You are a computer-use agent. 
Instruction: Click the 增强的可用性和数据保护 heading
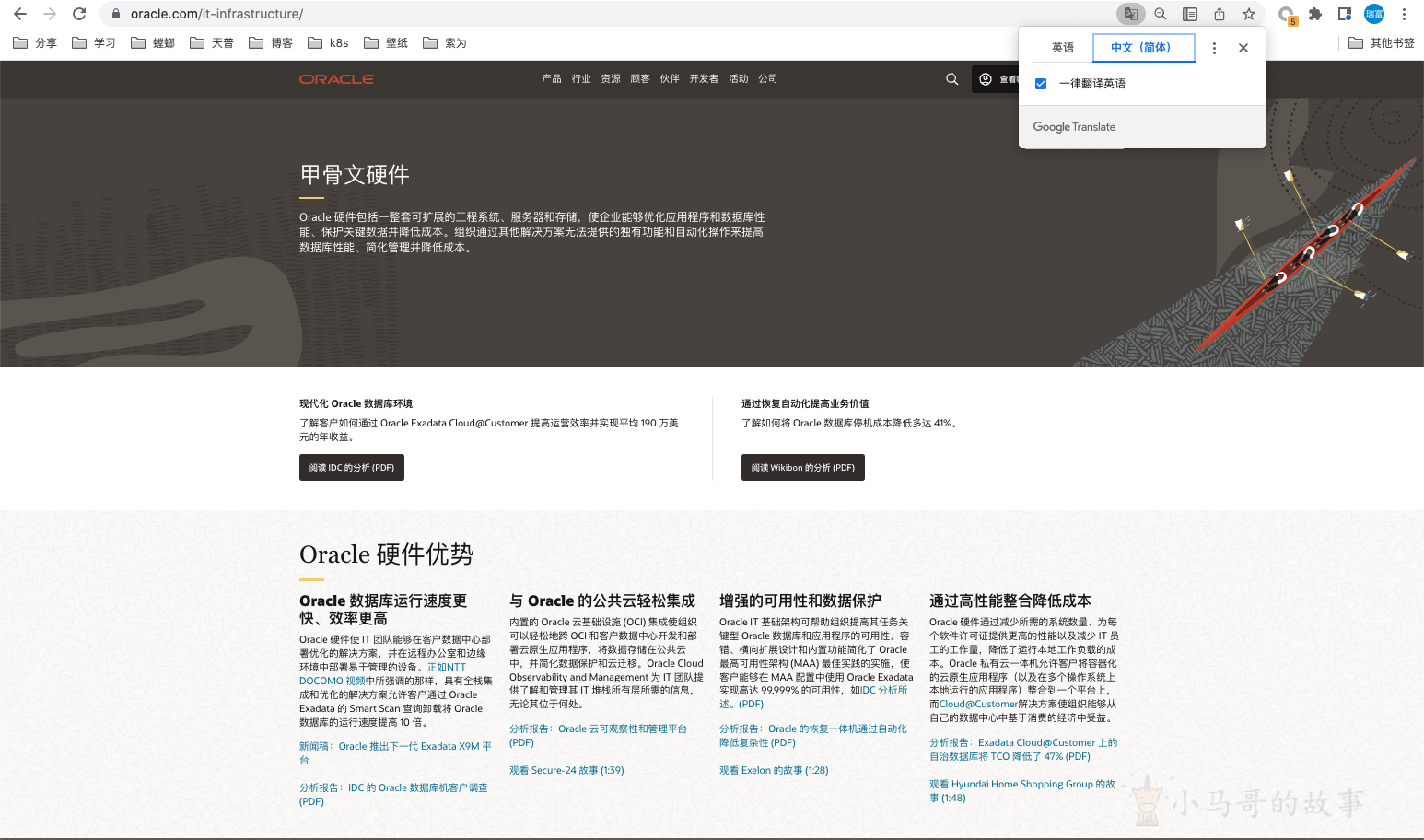[x=800, y=601]
